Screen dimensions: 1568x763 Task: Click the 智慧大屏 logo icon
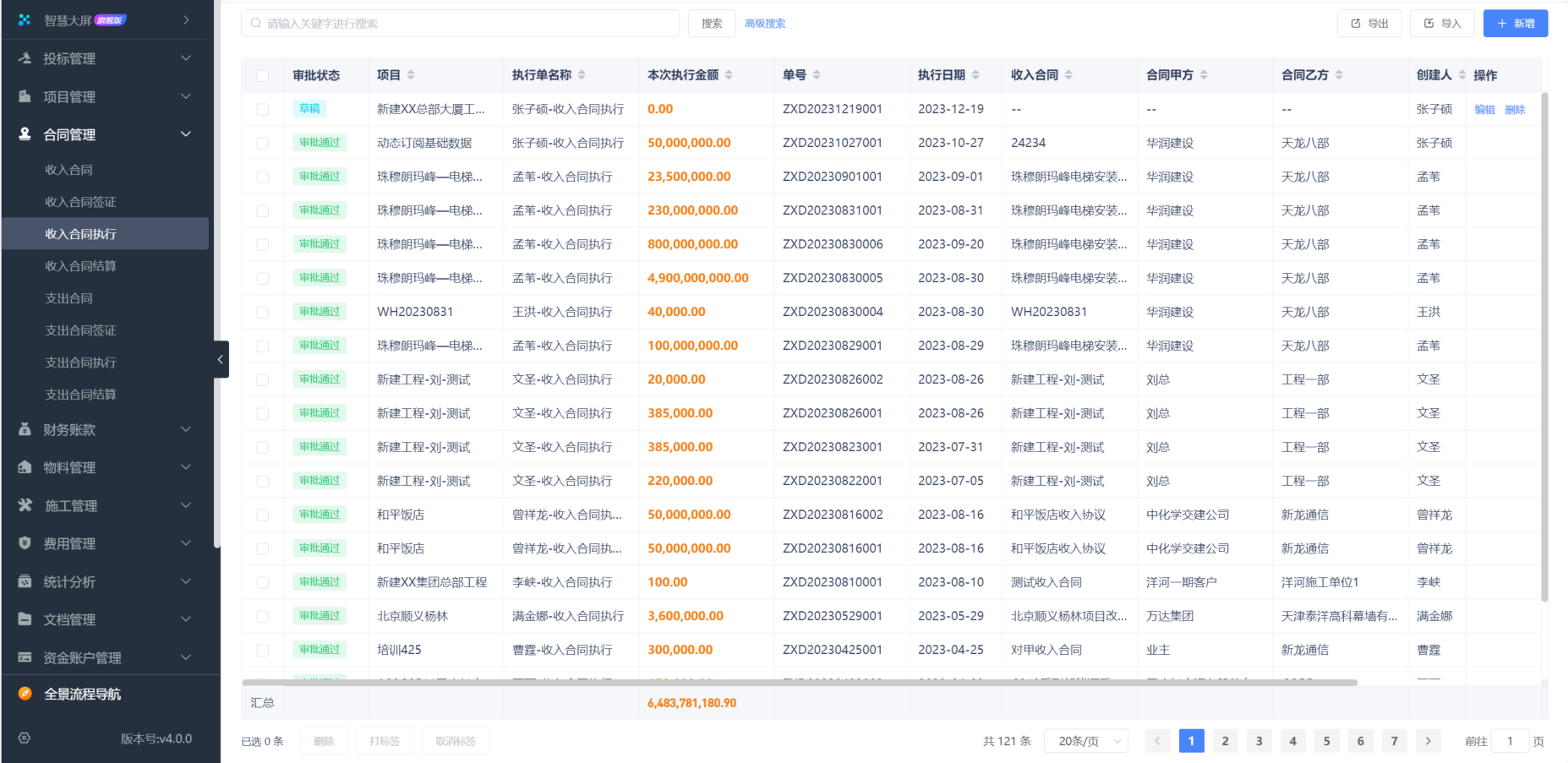click(x=25, y=19)
